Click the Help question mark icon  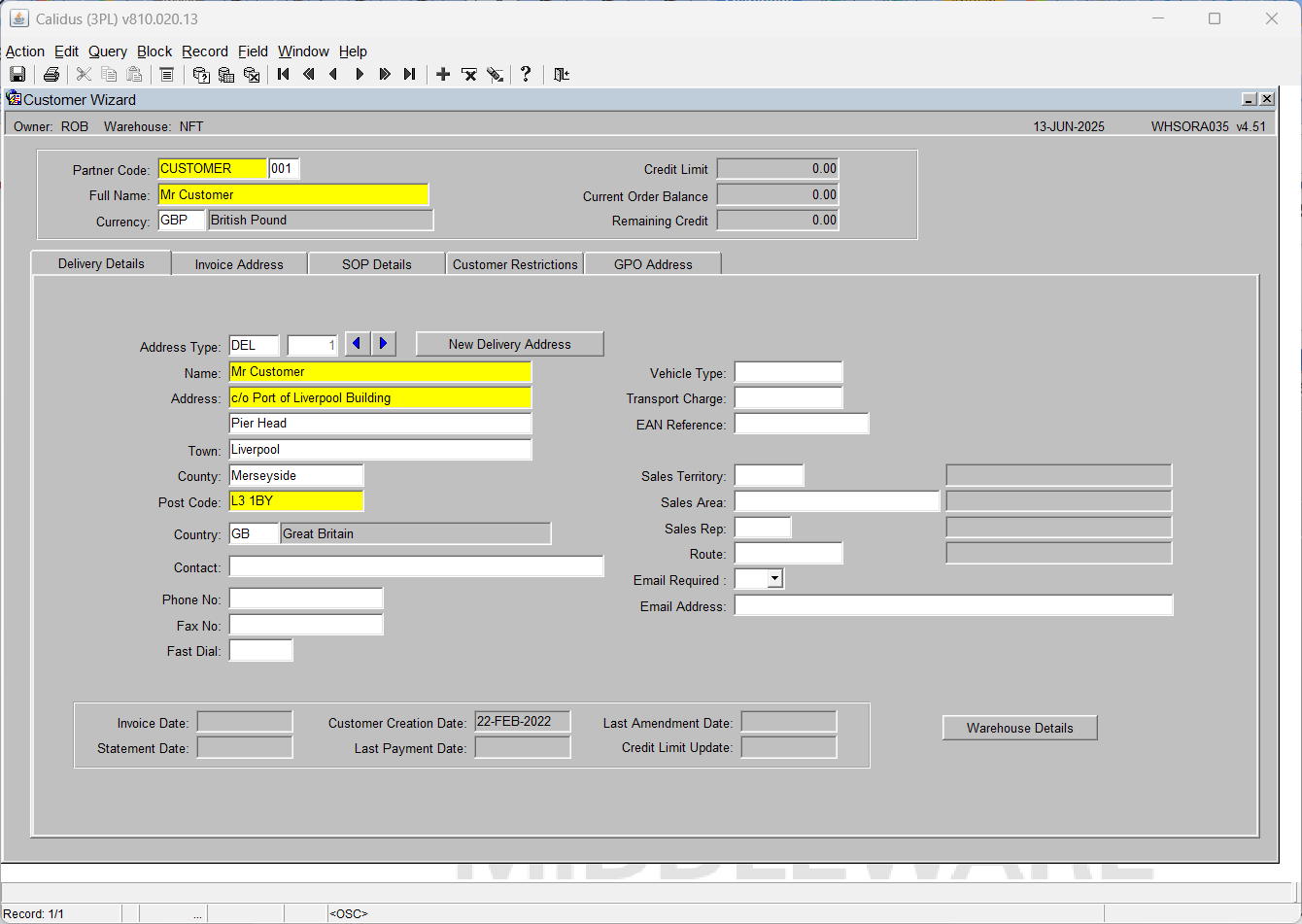526,75
